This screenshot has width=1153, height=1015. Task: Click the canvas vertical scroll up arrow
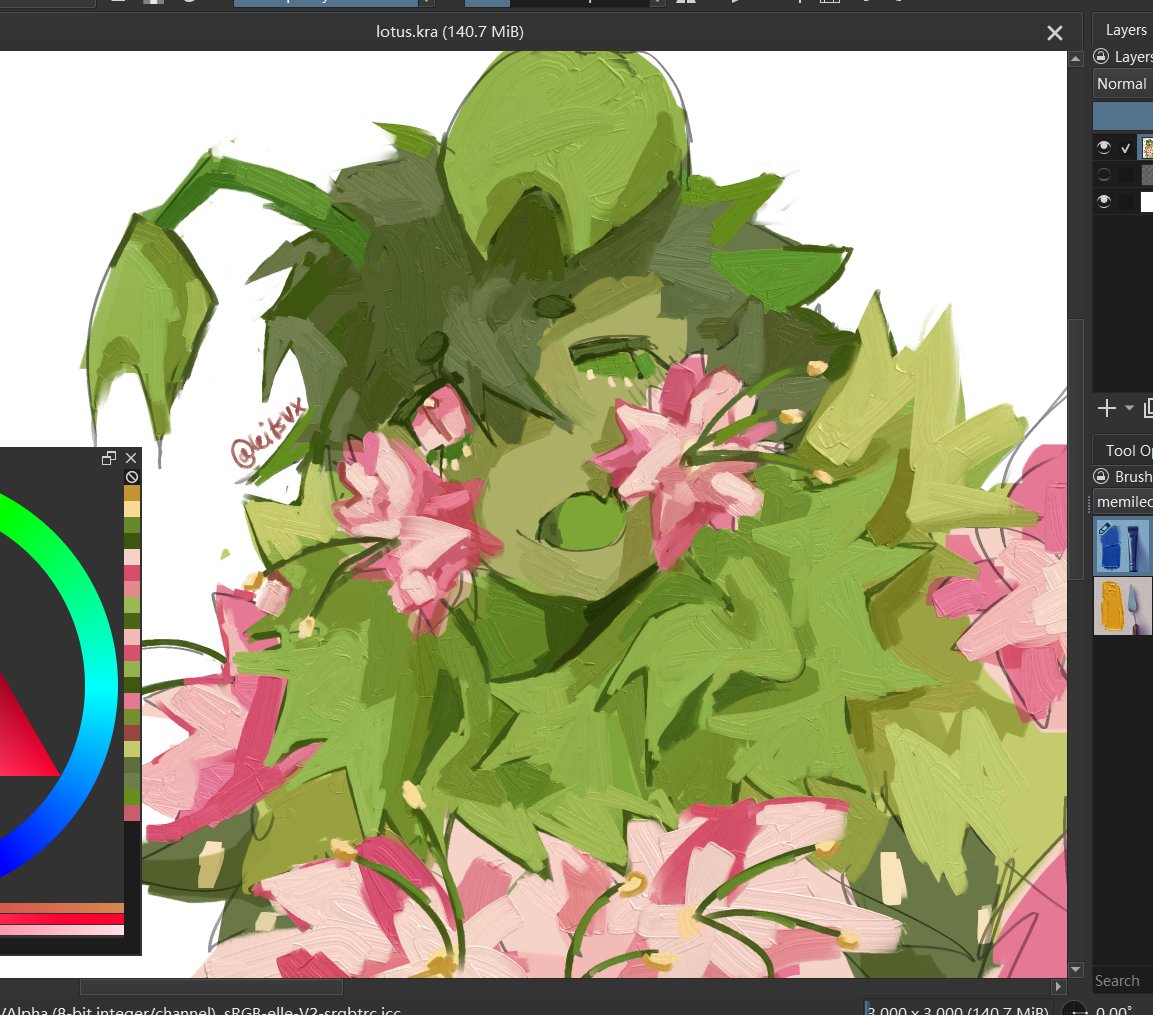click(1076, 58)
